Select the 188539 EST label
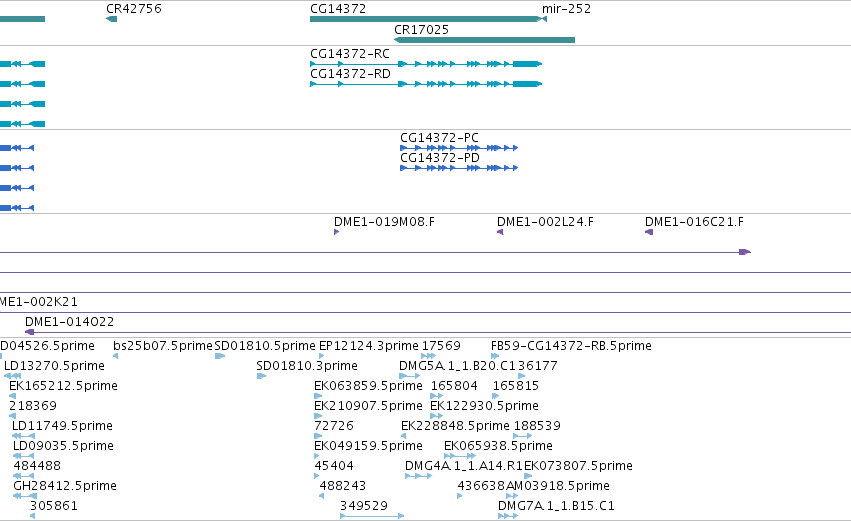Image resolution: width=851 pixels, height=521 pixels. click(x=537, y=426)
